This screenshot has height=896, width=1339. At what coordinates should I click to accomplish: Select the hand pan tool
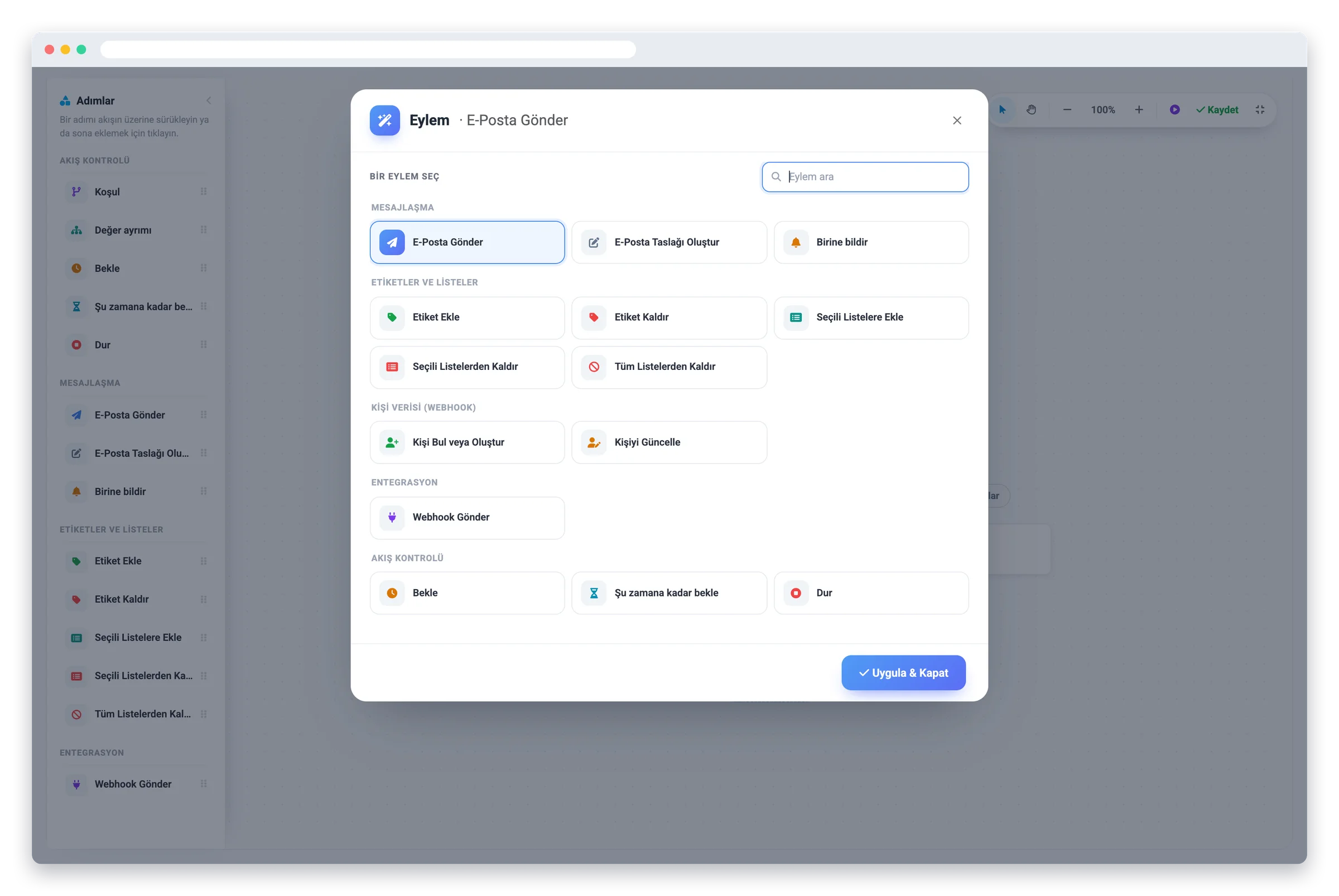pos(1030,110)
